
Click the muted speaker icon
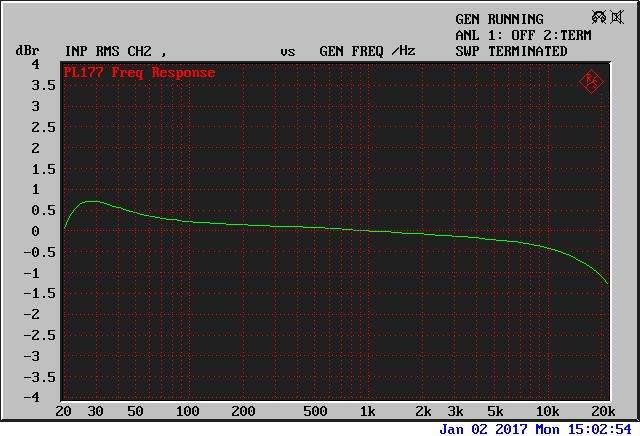[x=619, y=18]
